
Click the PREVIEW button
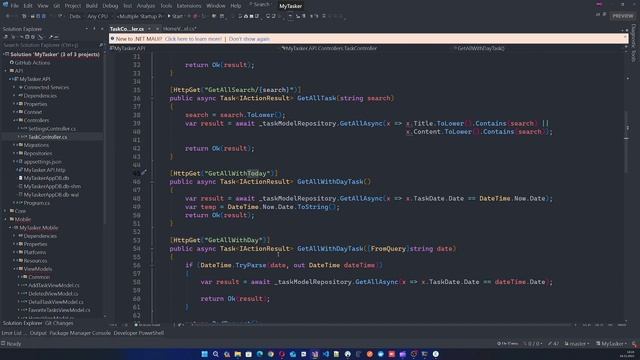(x=623, y=16)
